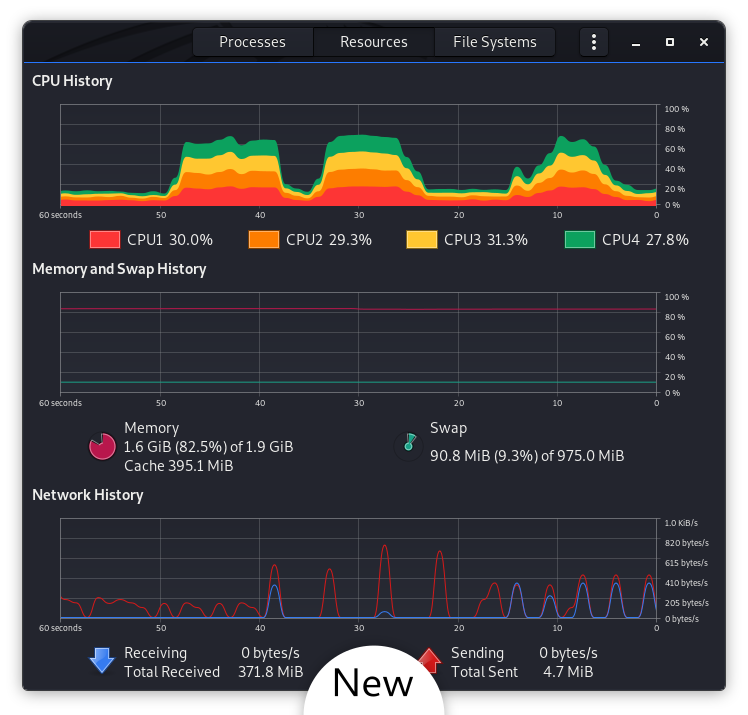This screenshot has width=748, height=715.
Task: Select the Network History heading
Action: click(88, 495)
